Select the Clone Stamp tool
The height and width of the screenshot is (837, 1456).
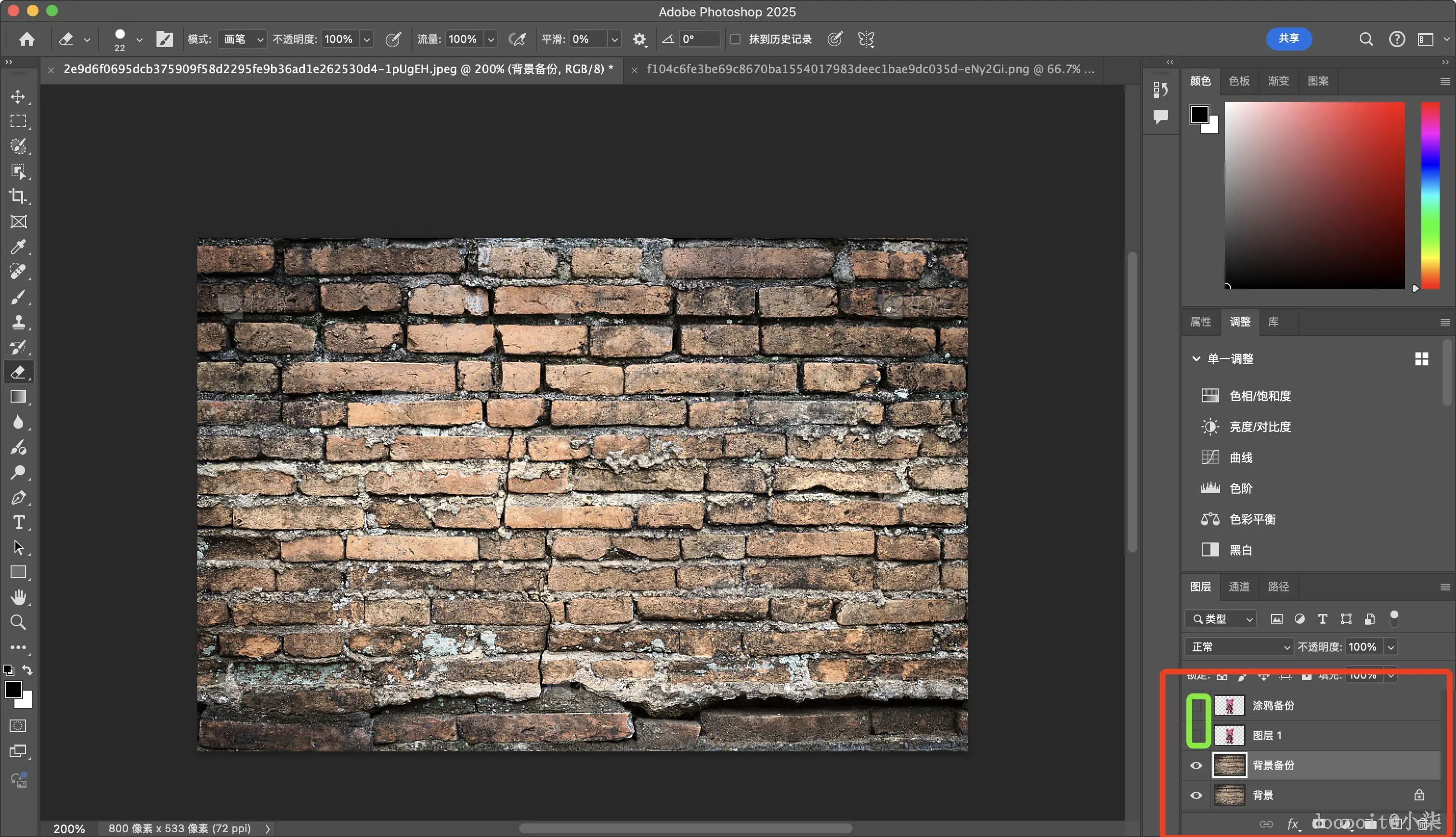point(18,322)
